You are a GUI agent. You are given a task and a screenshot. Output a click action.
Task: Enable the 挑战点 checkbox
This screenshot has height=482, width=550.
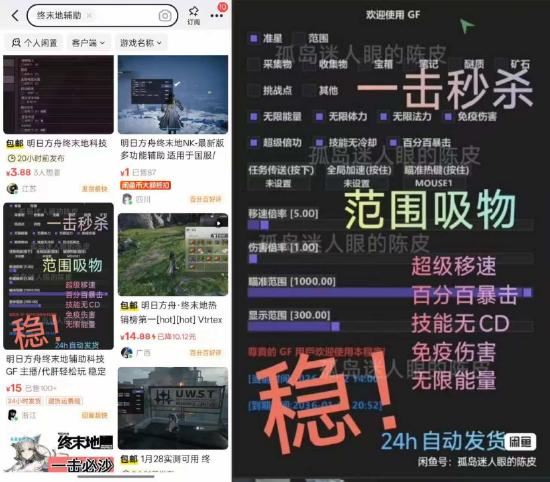pos(253,90)
